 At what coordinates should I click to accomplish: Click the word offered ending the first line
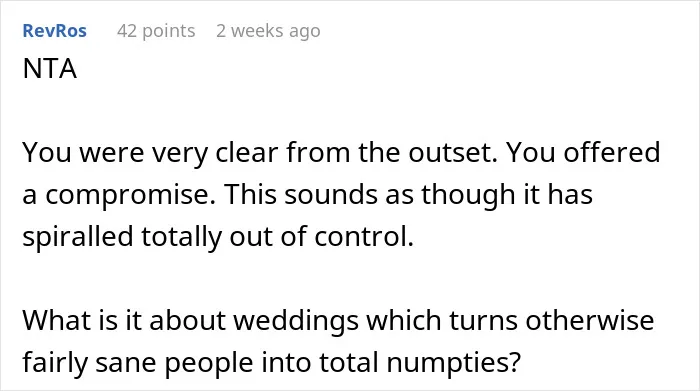pos(612,152)
